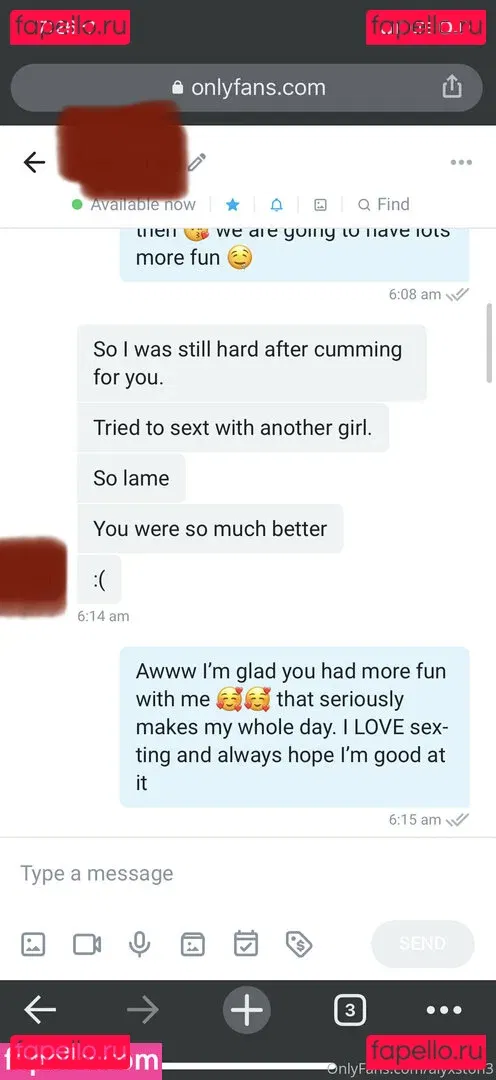Screen dimensions: 496x1080
Task: Attach a photo with the image icon
Action: tap(33, 944)
